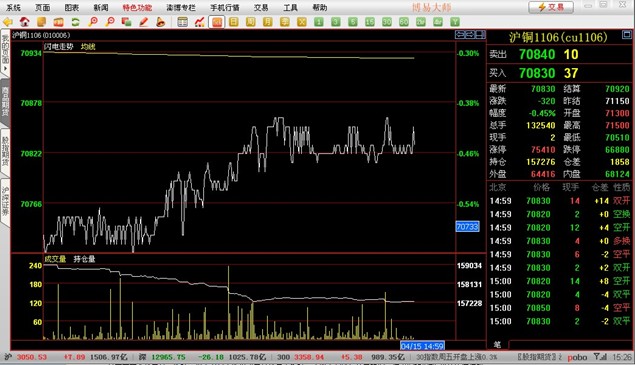The image size is (635, 365).
Task: Open the 特色功能 menu
Action: [x=137, y=8]
